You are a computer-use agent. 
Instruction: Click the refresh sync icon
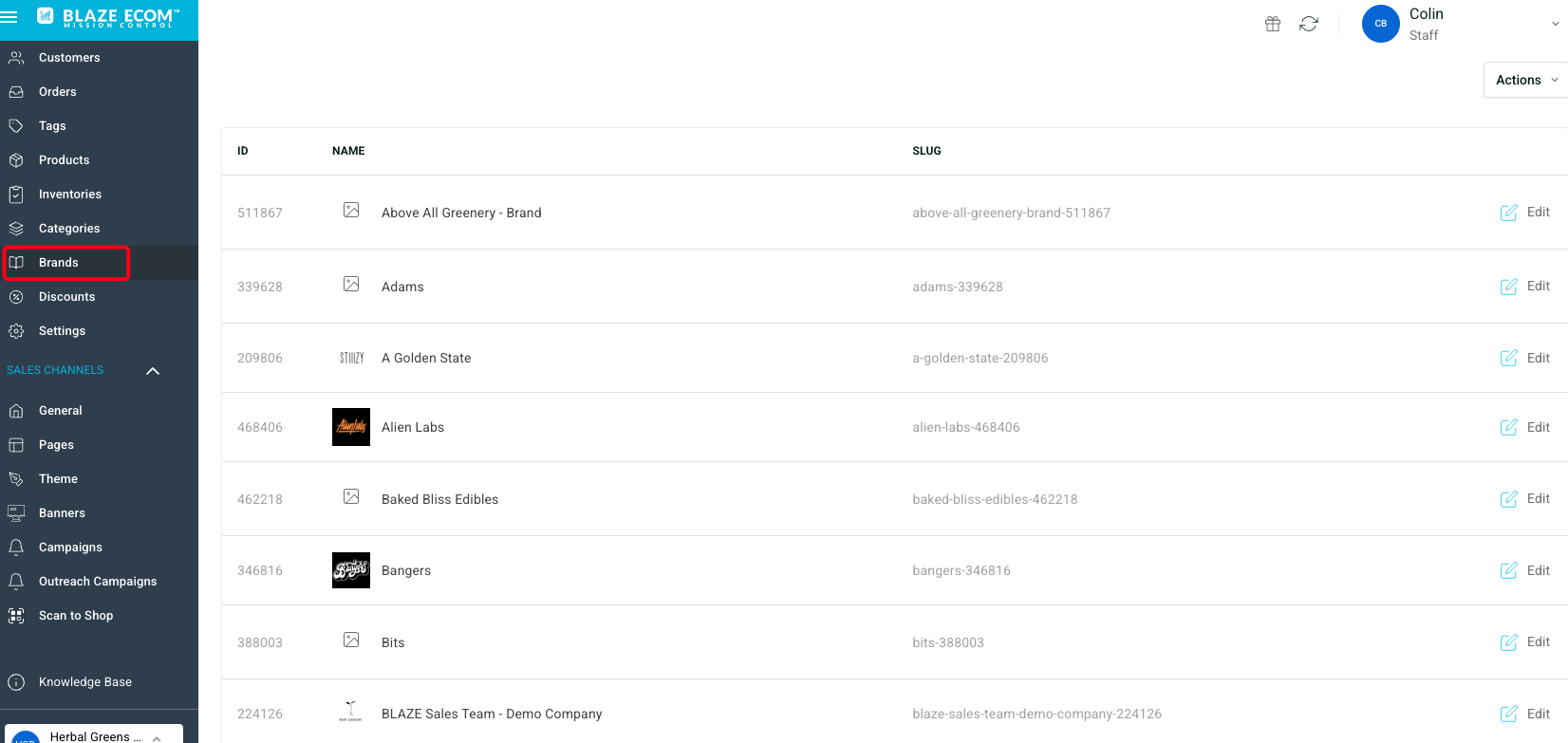click(x=1309, y=24)
